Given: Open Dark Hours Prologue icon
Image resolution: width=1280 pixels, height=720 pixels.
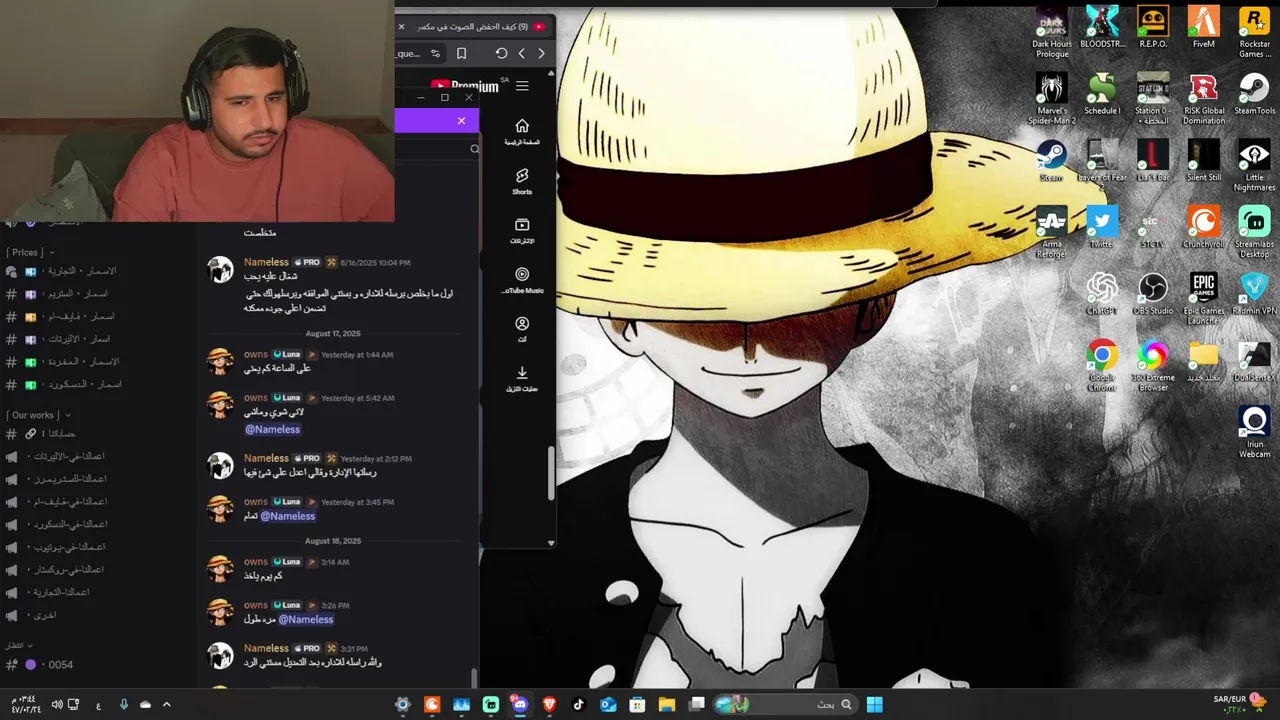Looking at the screenshot, I should click(x=1051, y=32).
